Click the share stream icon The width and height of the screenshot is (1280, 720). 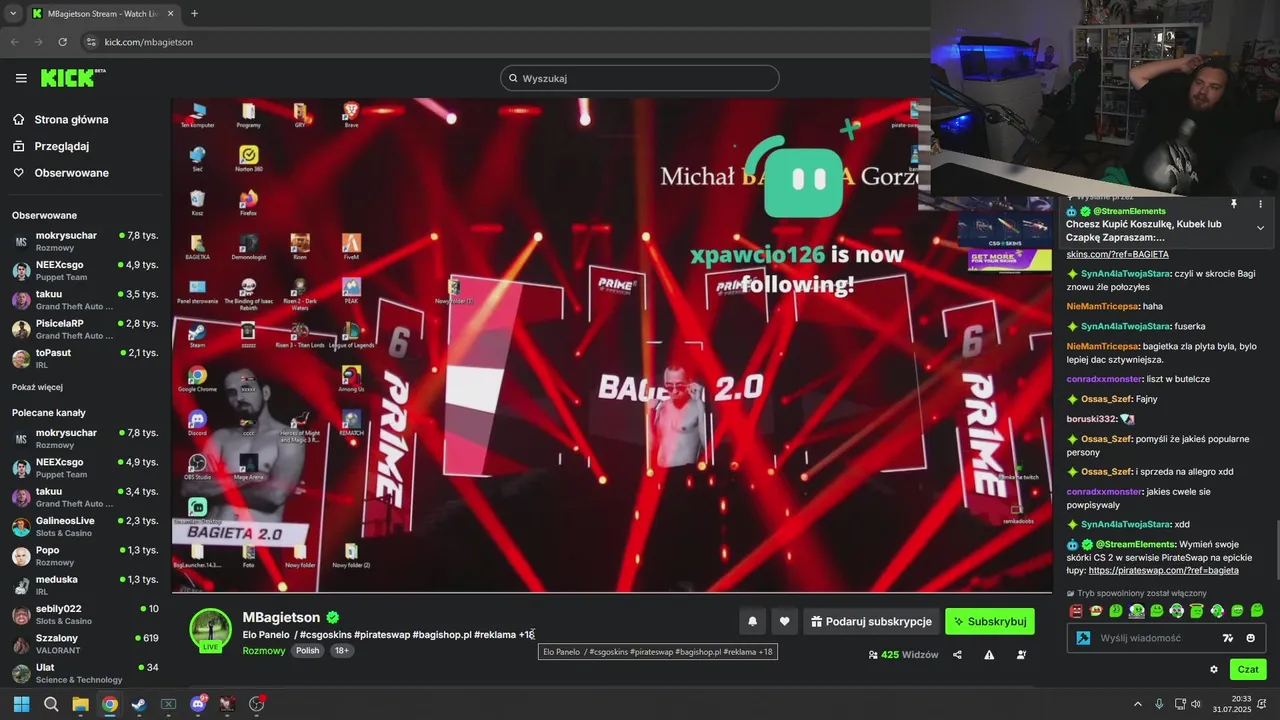957,655
